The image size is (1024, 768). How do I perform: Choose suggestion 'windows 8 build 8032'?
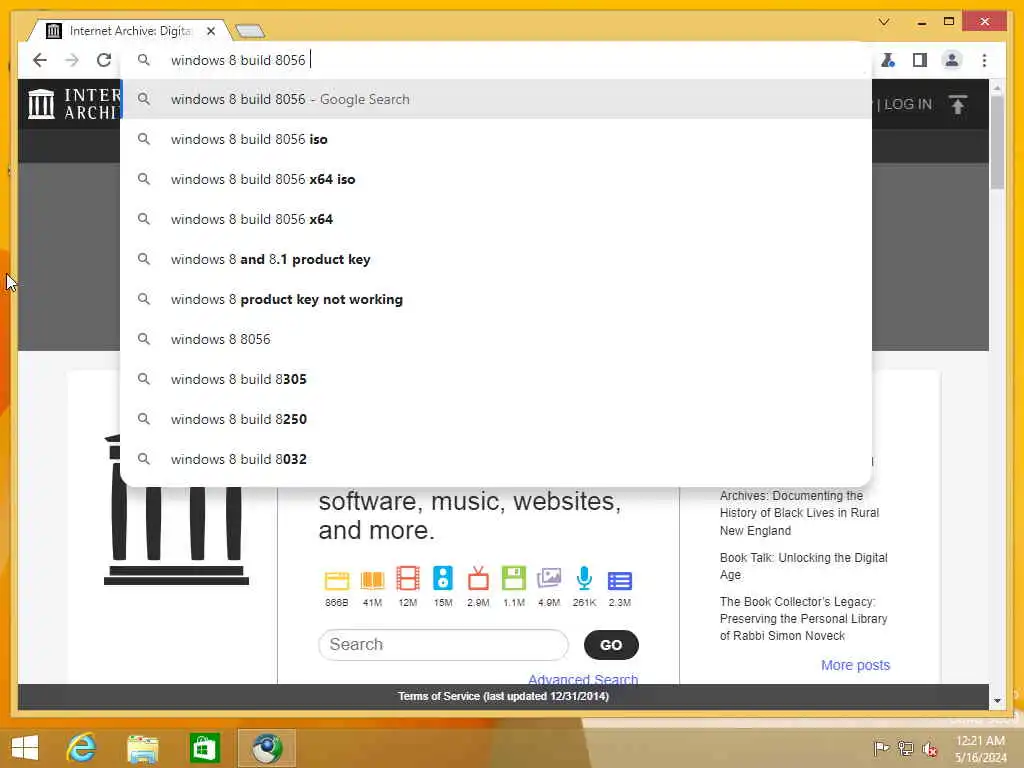coord(496,459)
